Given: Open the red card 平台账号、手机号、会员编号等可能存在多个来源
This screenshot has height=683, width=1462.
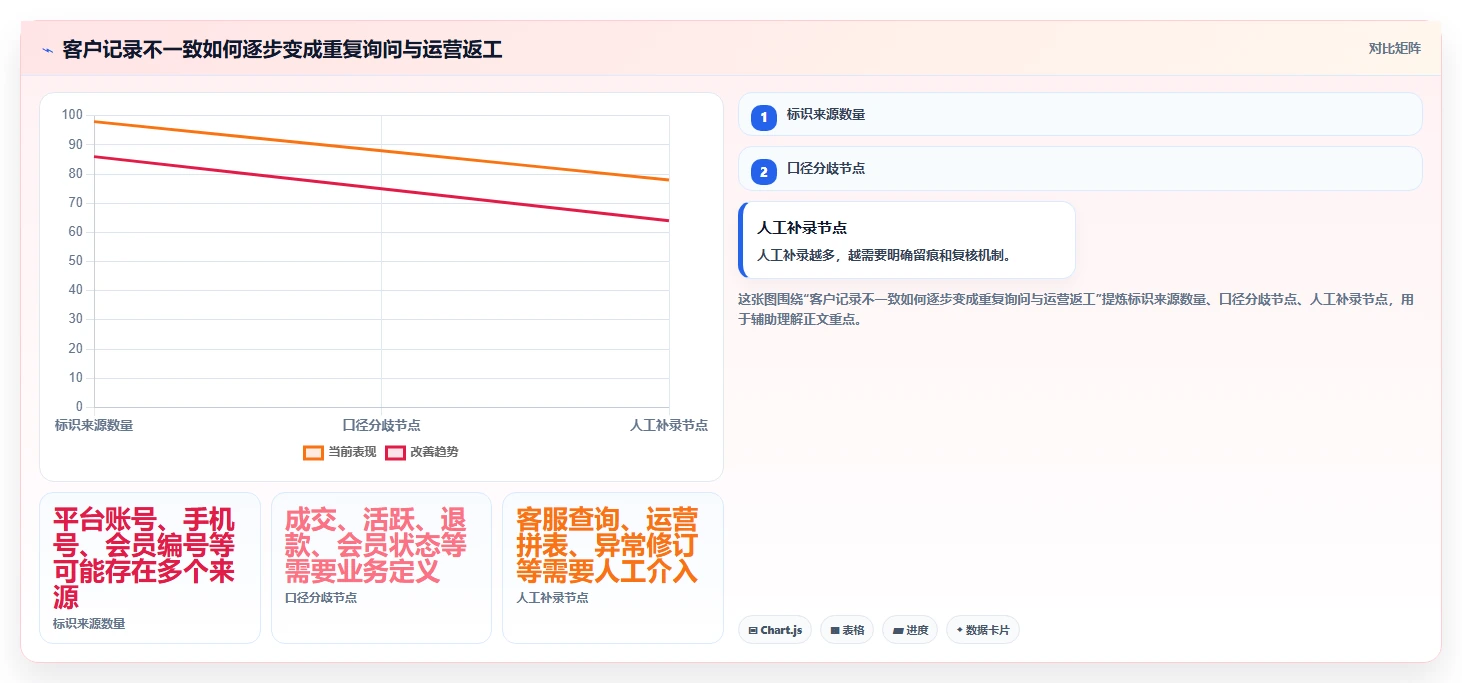Looking at the screenshot, I should [150, 568].
